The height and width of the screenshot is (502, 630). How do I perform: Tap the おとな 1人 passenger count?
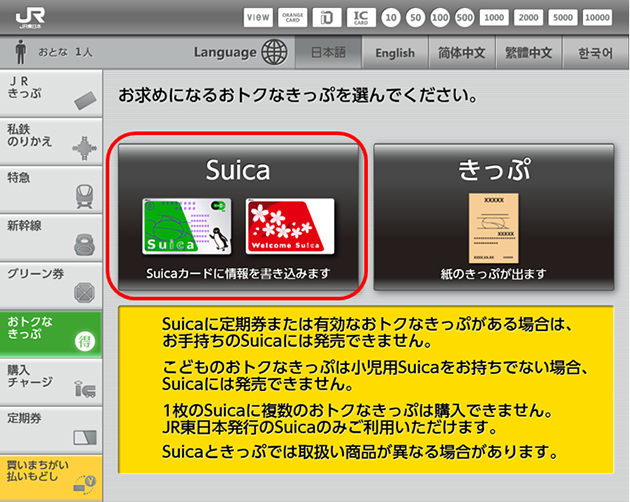point(65,52)
